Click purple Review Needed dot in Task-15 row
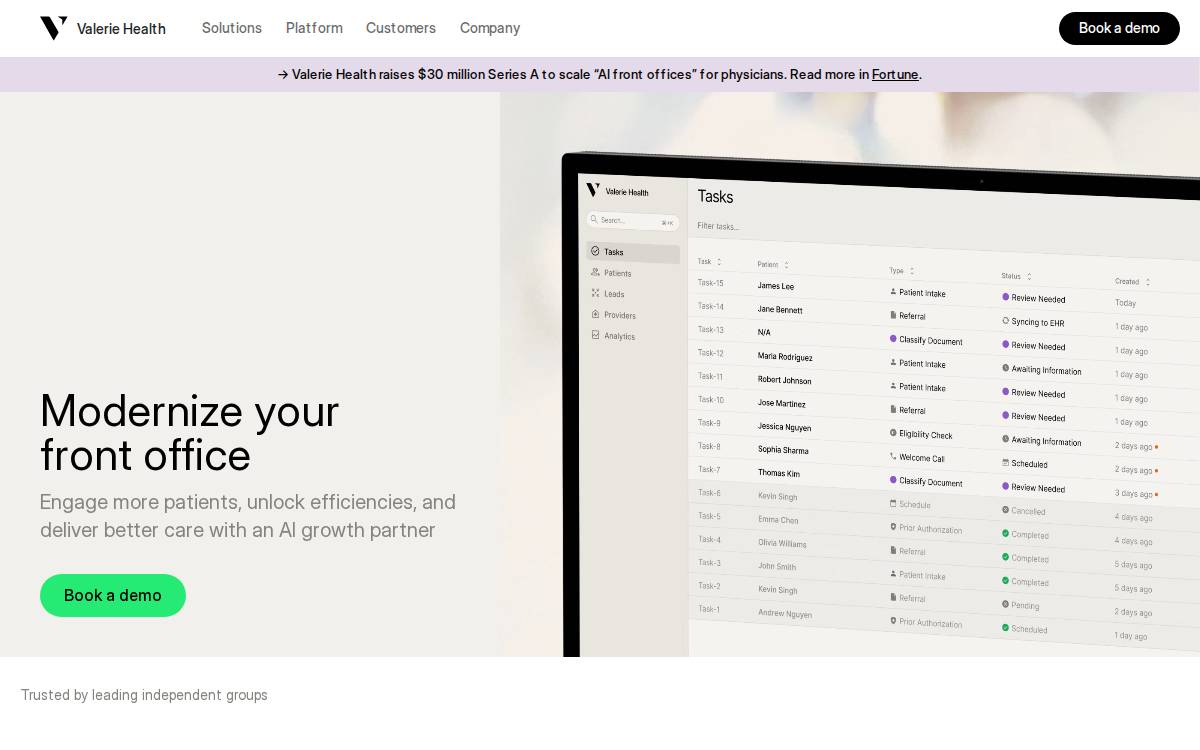This screenshot has height=750, width=1200. pos(1006,297)
